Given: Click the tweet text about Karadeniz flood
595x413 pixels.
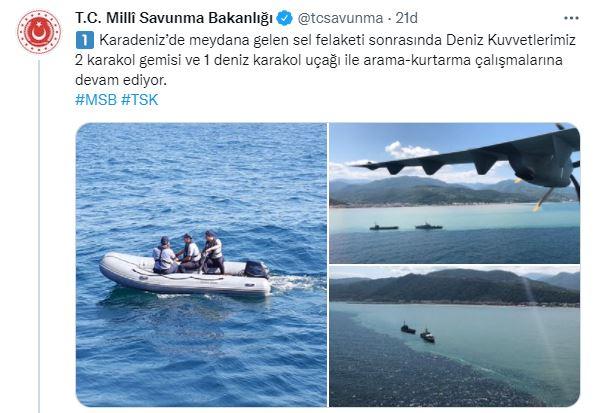Looking at the screenshot, I should (326, 60).
